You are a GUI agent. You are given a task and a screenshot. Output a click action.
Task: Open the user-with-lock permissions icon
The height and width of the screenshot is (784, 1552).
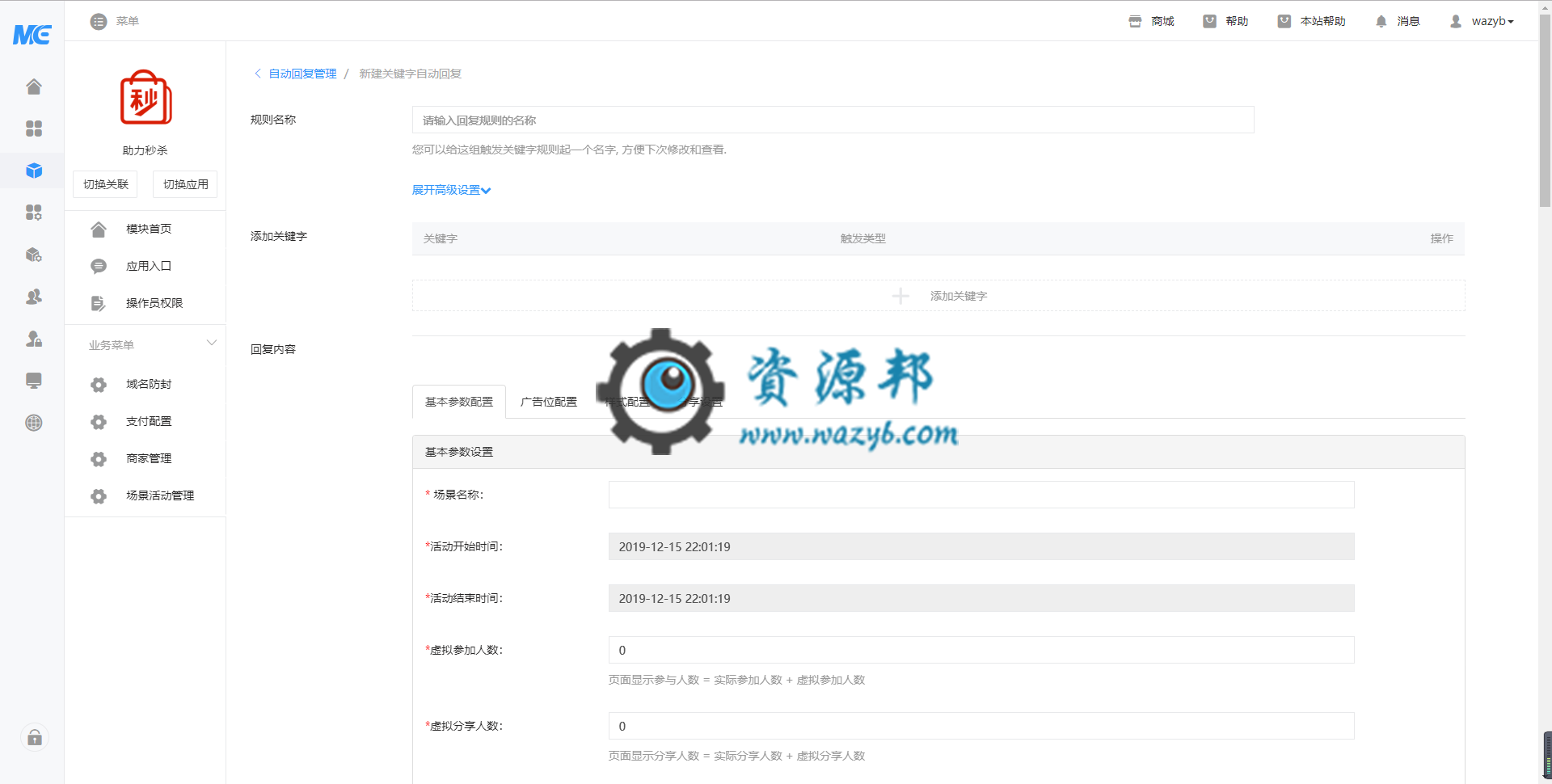pyautogui.click(x=34, y=339)
